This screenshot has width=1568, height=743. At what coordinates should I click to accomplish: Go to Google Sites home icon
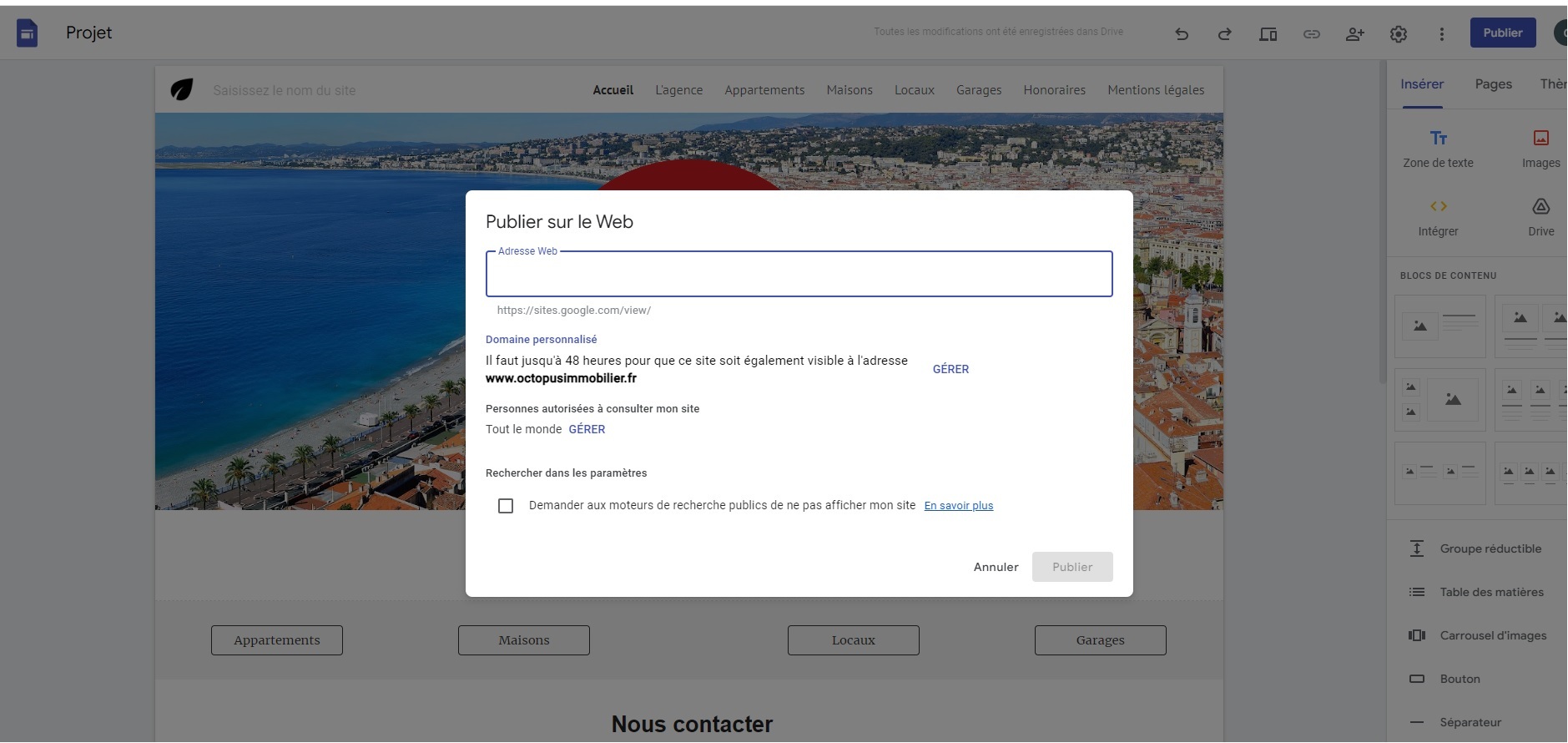(x=28, y=33)
